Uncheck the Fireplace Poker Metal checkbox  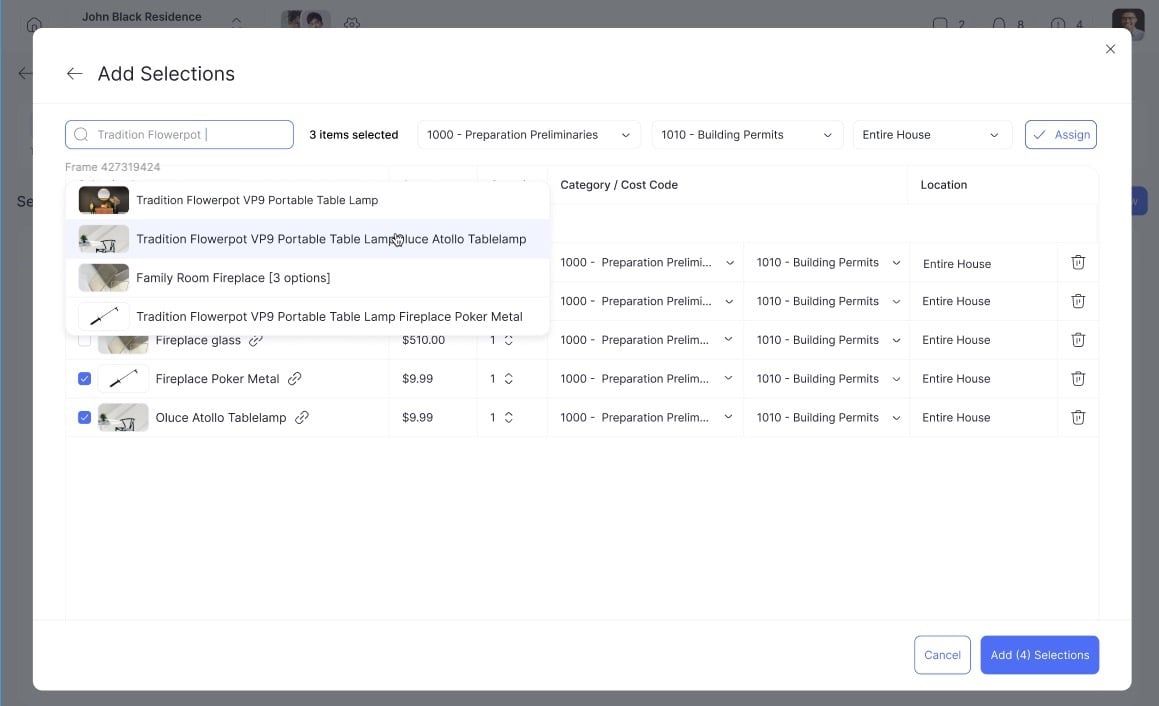(x=84, y=379)
